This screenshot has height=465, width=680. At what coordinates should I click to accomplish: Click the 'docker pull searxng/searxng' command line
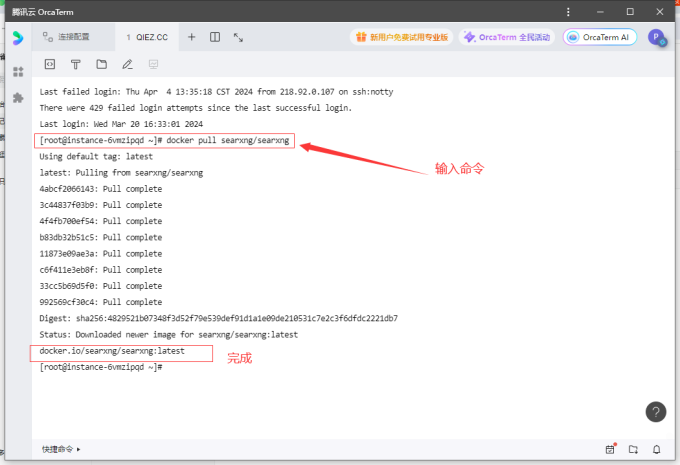tap(164, 141)
